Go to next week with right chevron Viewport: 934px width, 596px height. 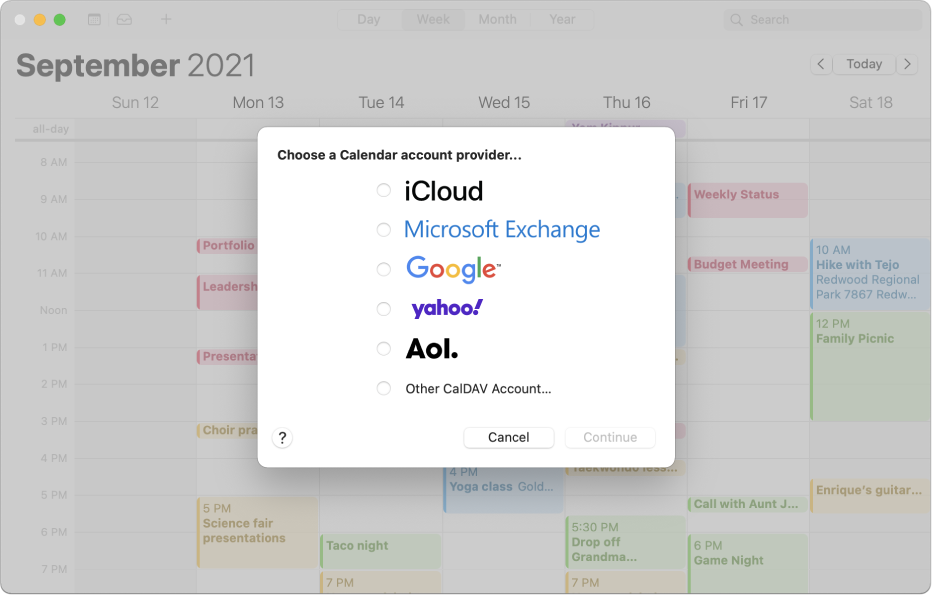(x=907, y=64)
